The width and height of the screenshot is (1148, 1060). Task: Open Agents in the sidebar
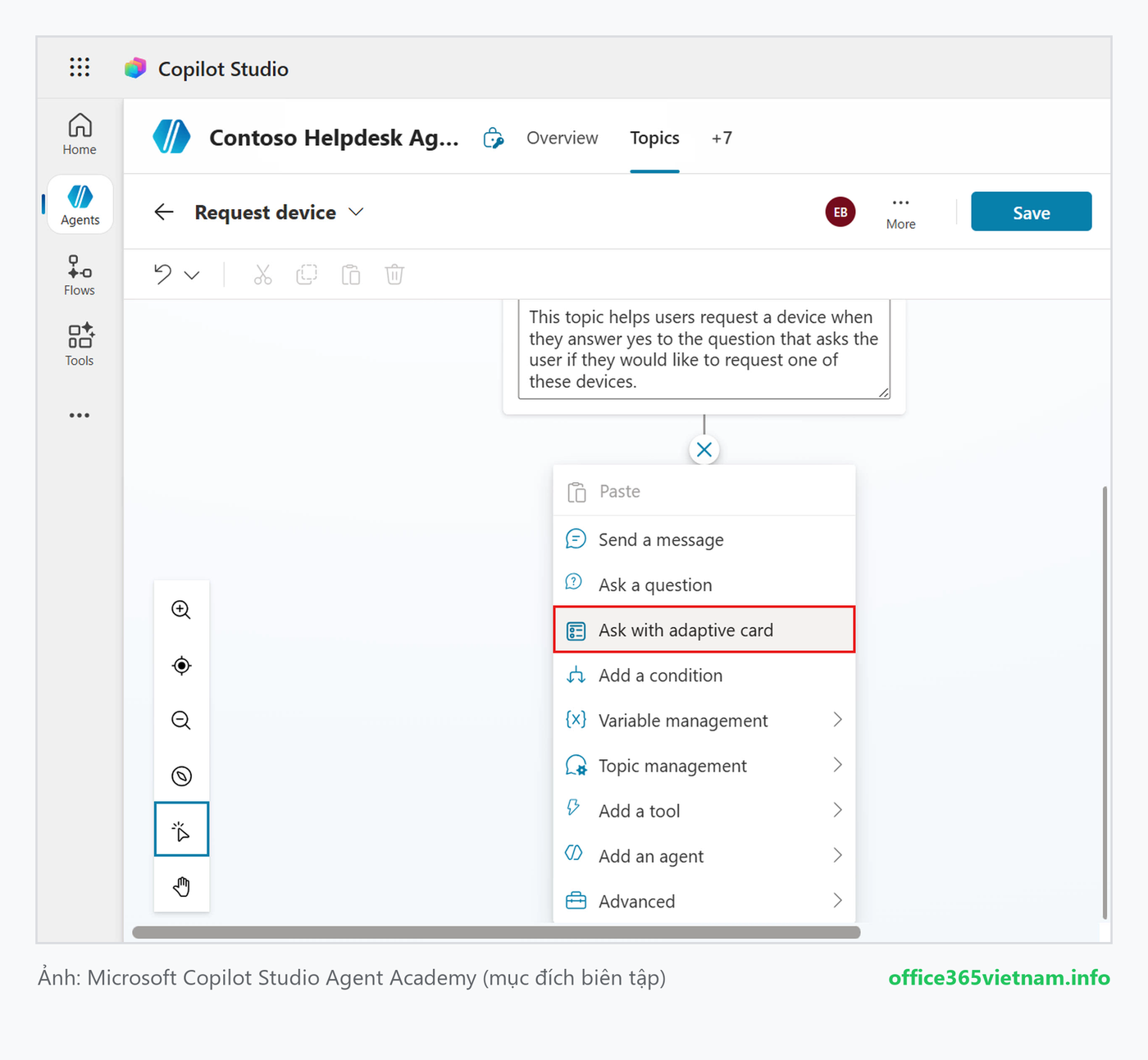(80, 205)
